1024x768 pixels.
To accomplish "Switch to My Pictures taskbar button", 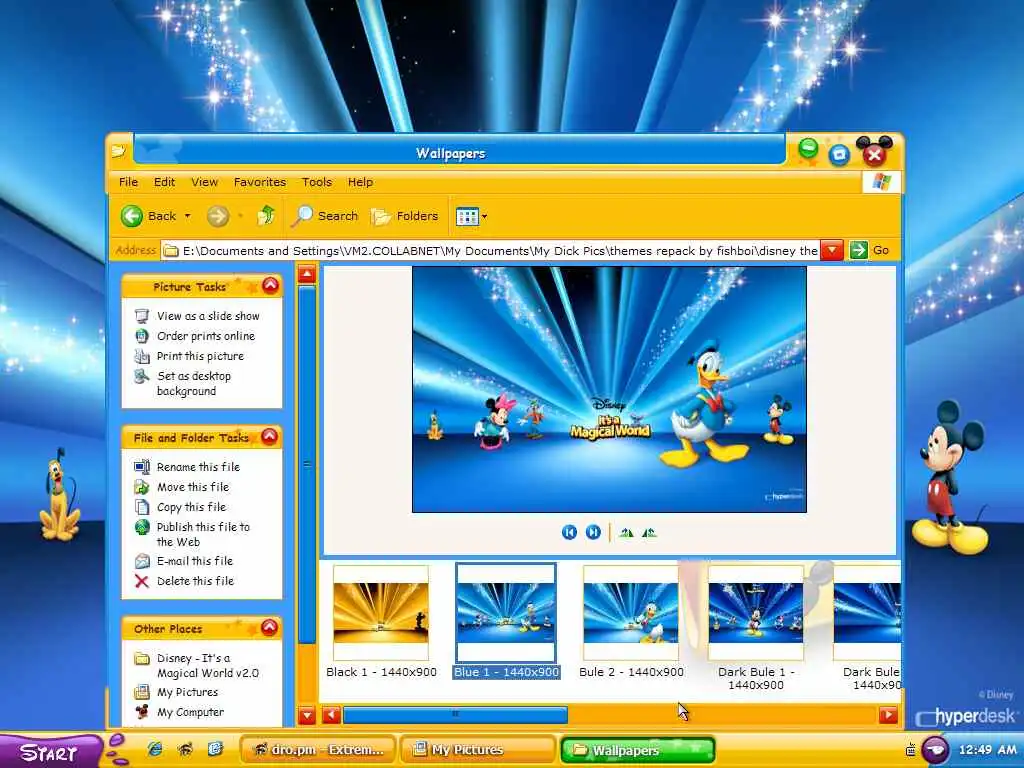I will click(477, 750).
